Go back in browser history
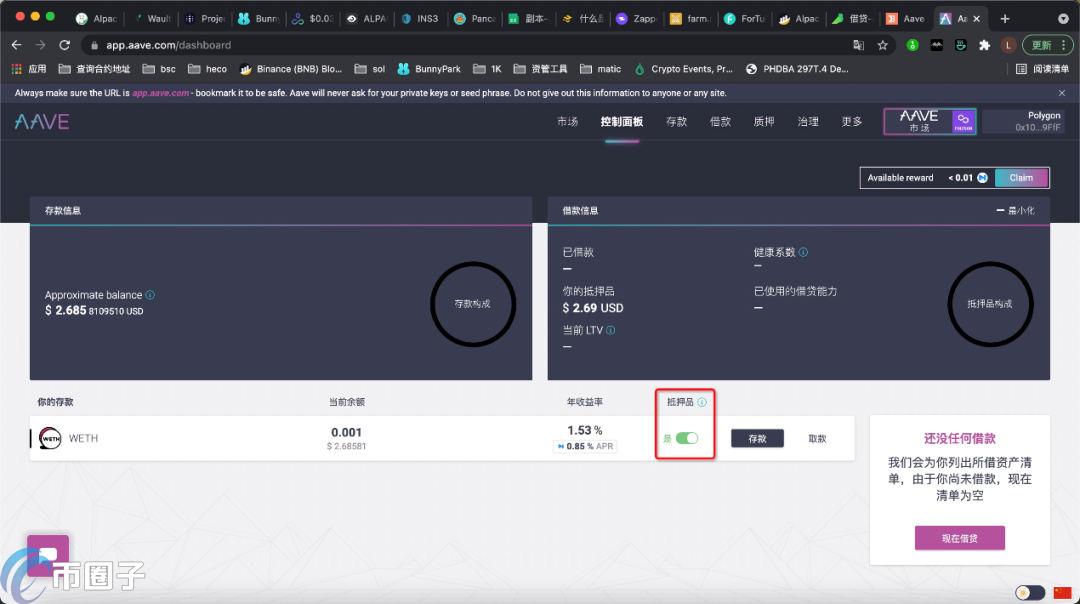 click(17, 45)
